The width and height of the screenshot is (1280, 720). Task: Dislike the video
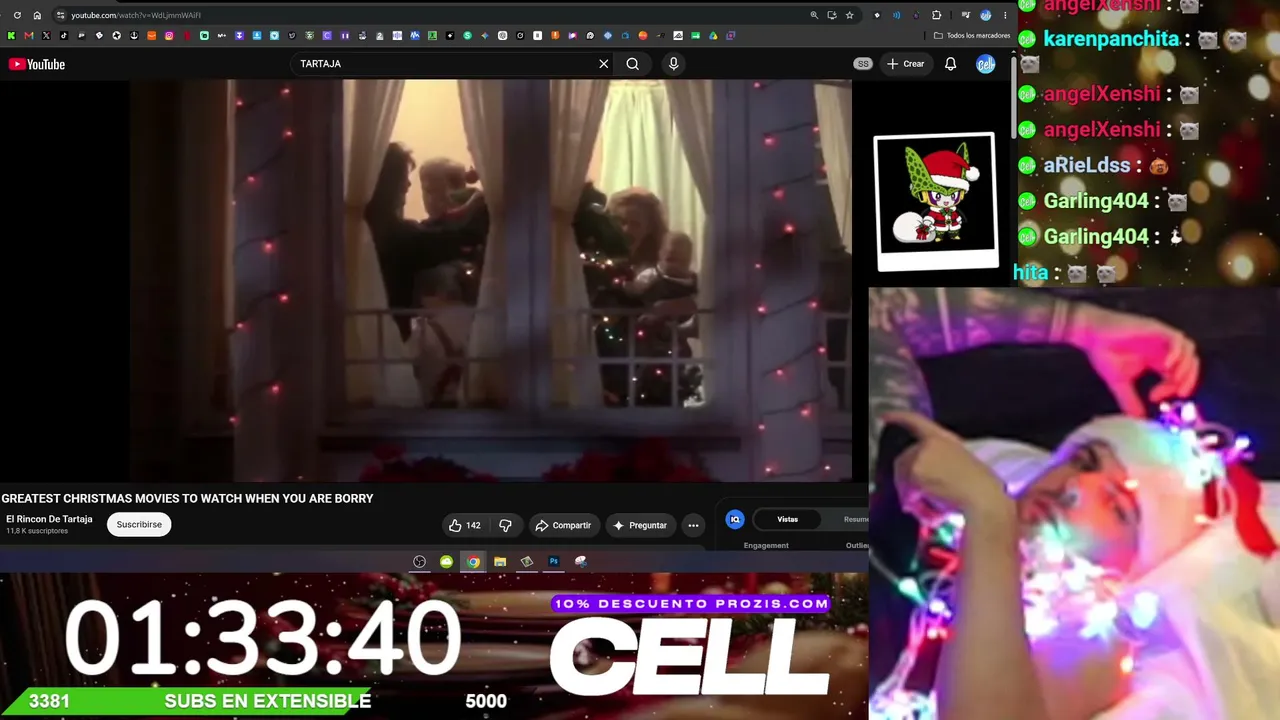(506, 525)
